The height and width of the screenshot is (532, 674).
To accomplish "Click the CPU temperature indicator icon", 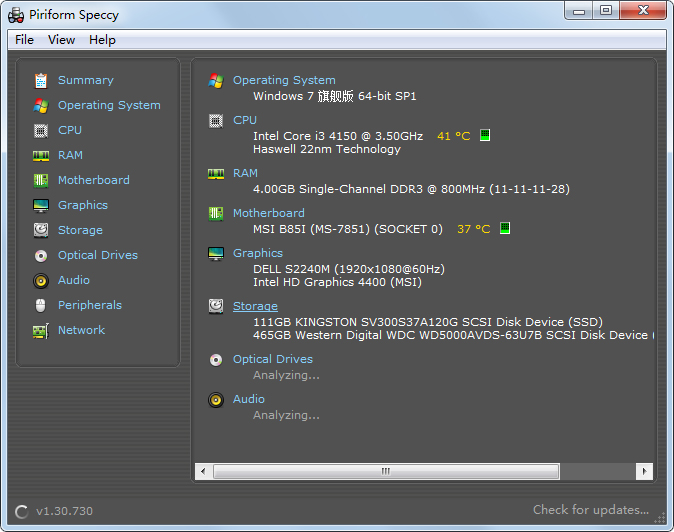I will pyautogui.click(x=485, y=136).
